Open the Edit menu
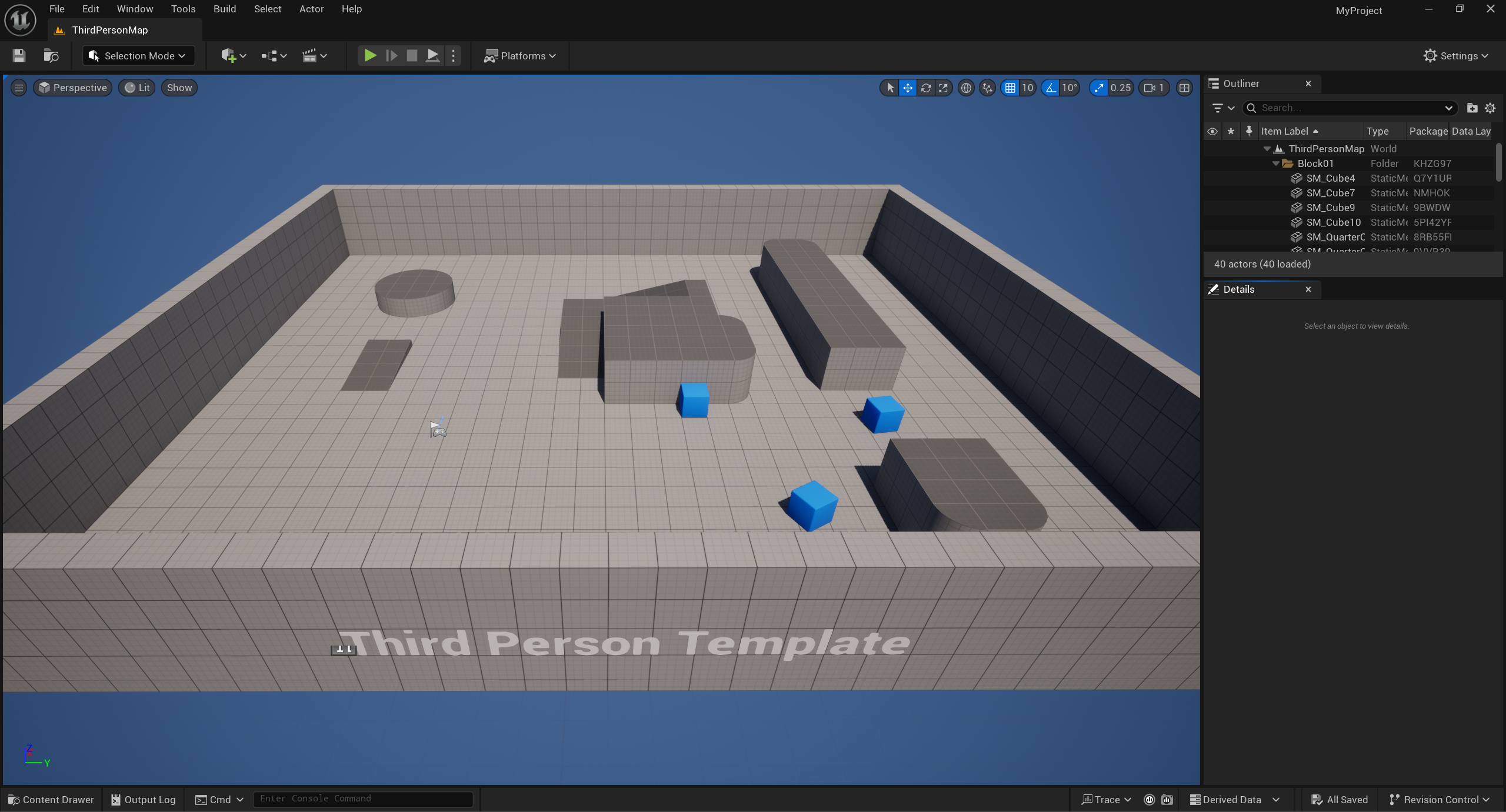1506x812 pixels. [x=91, y=9]
